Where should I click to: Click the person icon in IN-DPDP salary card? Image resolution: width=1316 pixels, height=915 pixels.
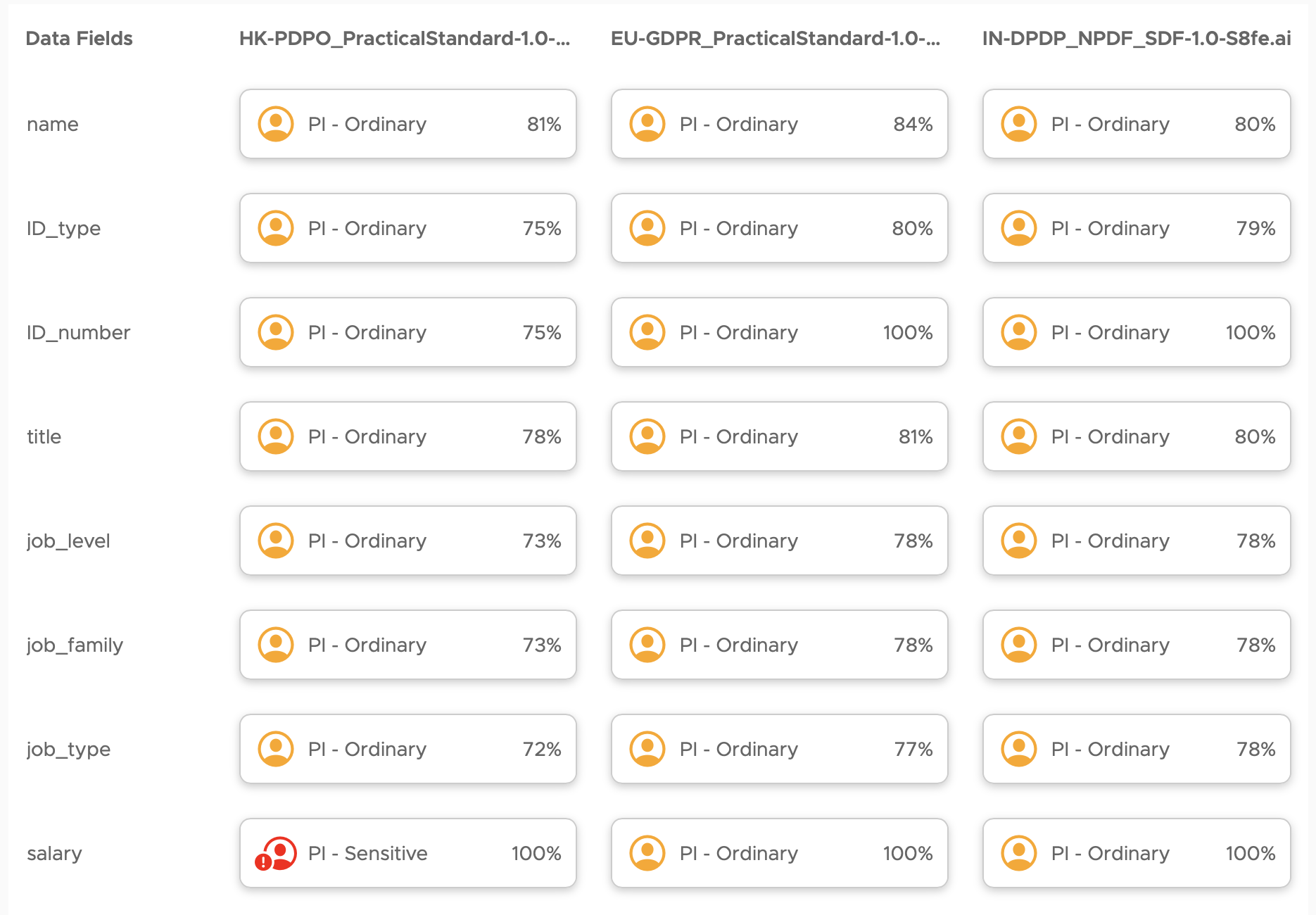(1019, 853)
